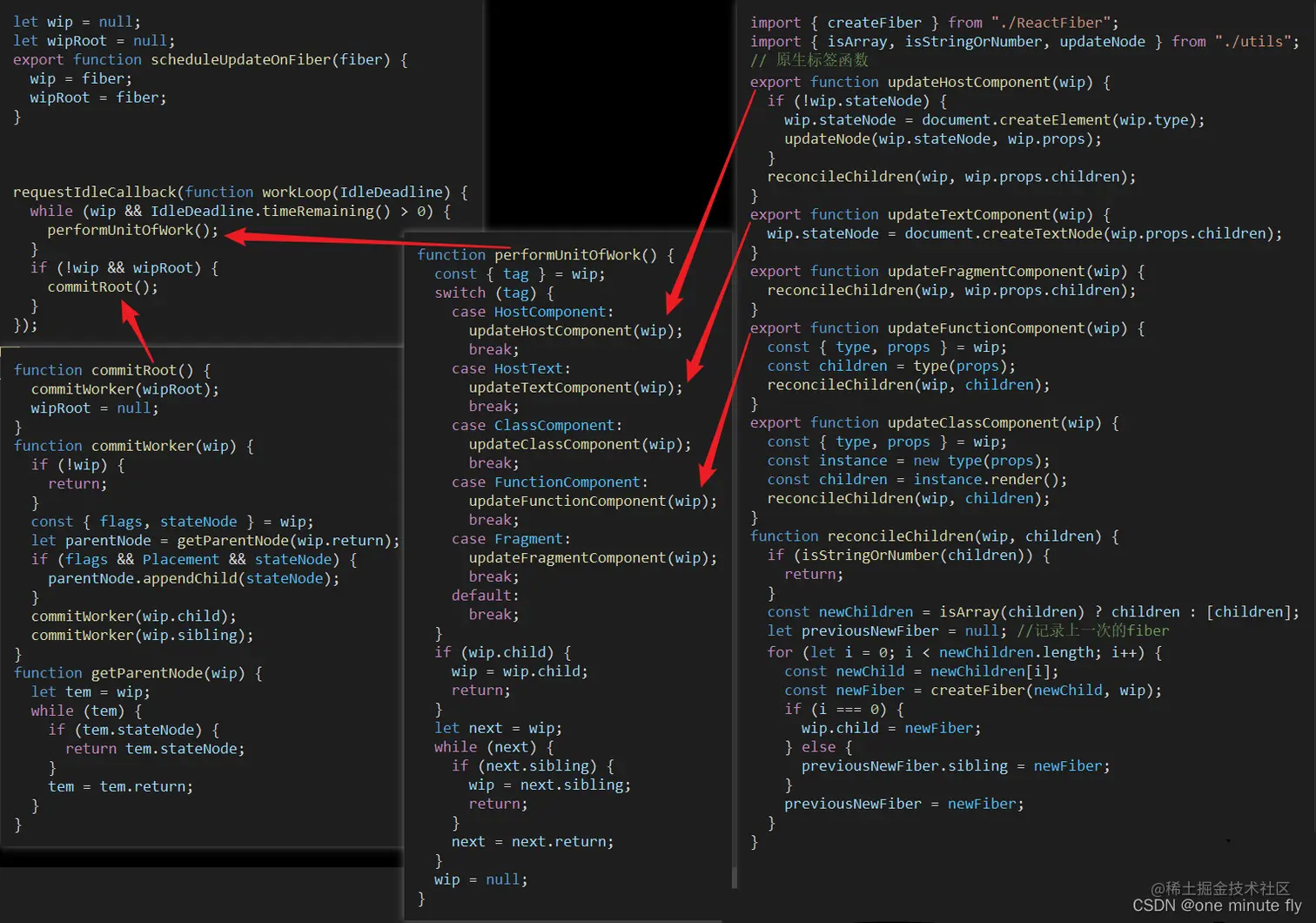Click 'if (isStringOrNumber(children)) {' line
Screen dimensions: 1316x923
point(909,556)
